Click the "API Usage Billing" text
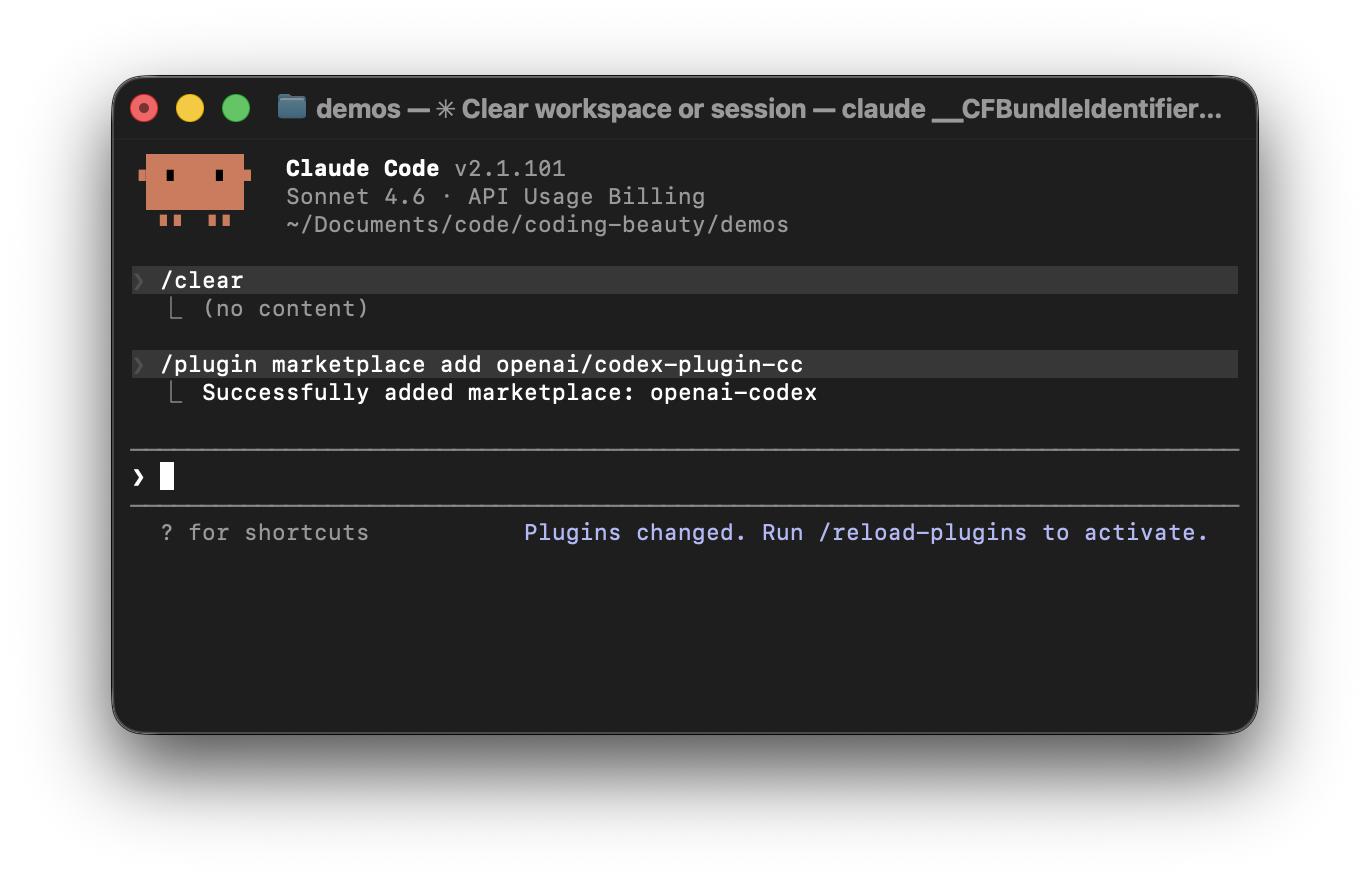This screenshot has width=1370, height=882. pos(586,197)
